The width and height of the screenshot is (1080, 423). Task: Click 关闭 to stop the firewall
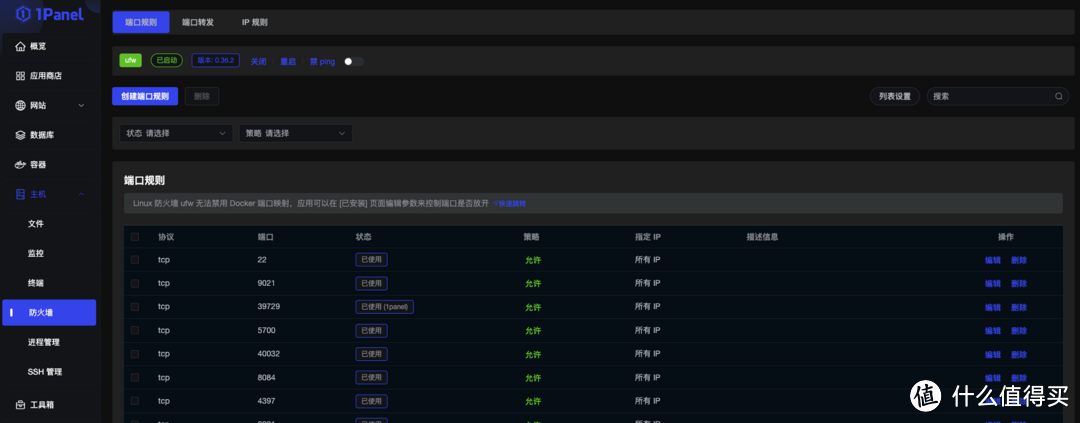pos(258,61)
